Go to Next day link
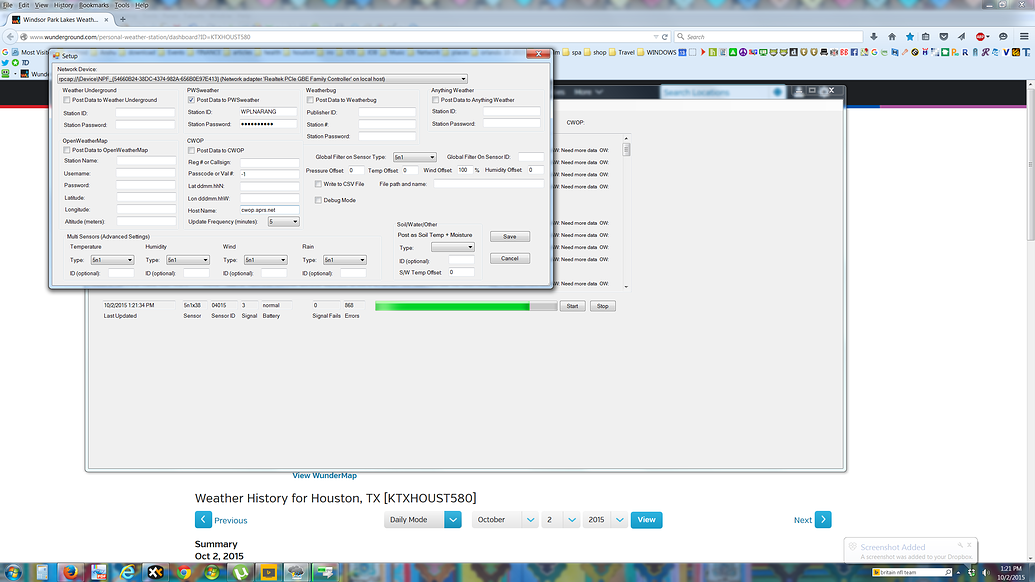Image resolution: width=1035 pixels, height=582 pixels. tap(813, 520)
